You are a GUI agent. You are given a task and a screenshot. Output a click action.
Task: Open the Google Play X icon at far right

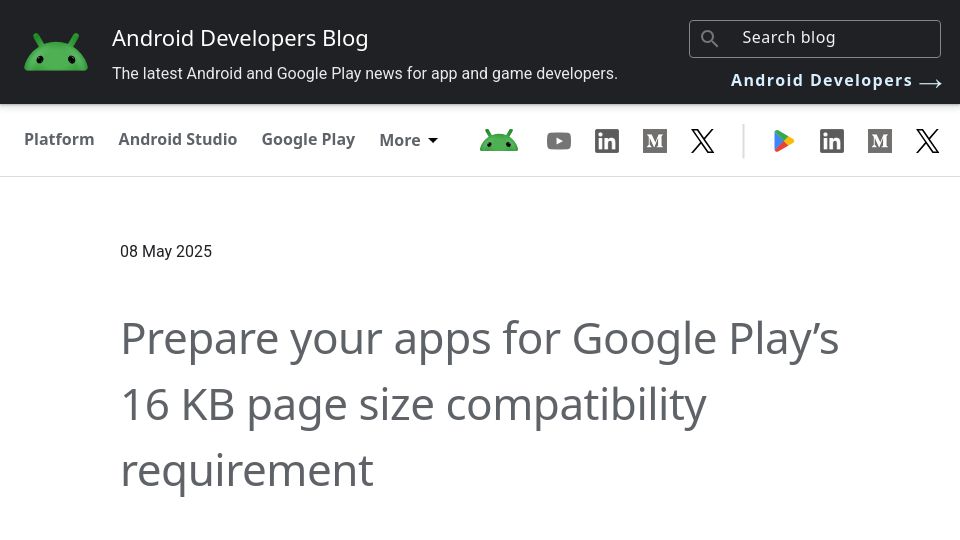(928, 141)
